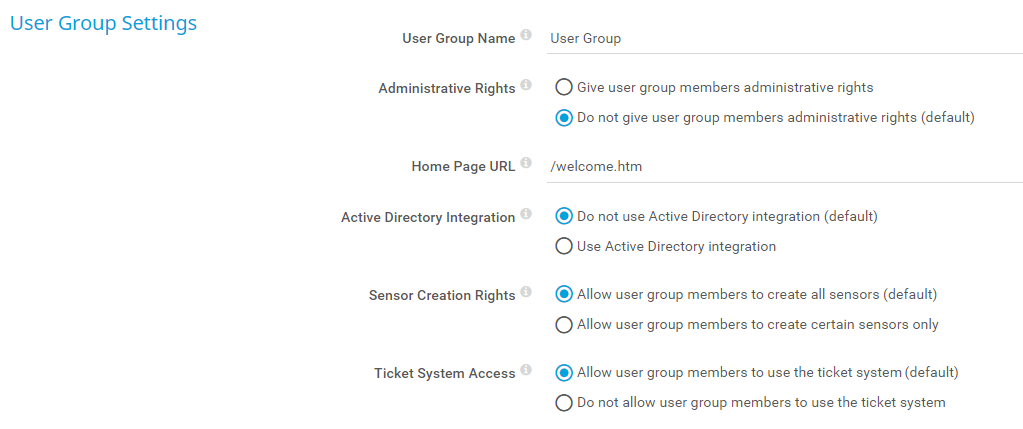Click the Sensor Creation Rights label
The height and width of the screenshot is (429, 1023).
[442, 296]
